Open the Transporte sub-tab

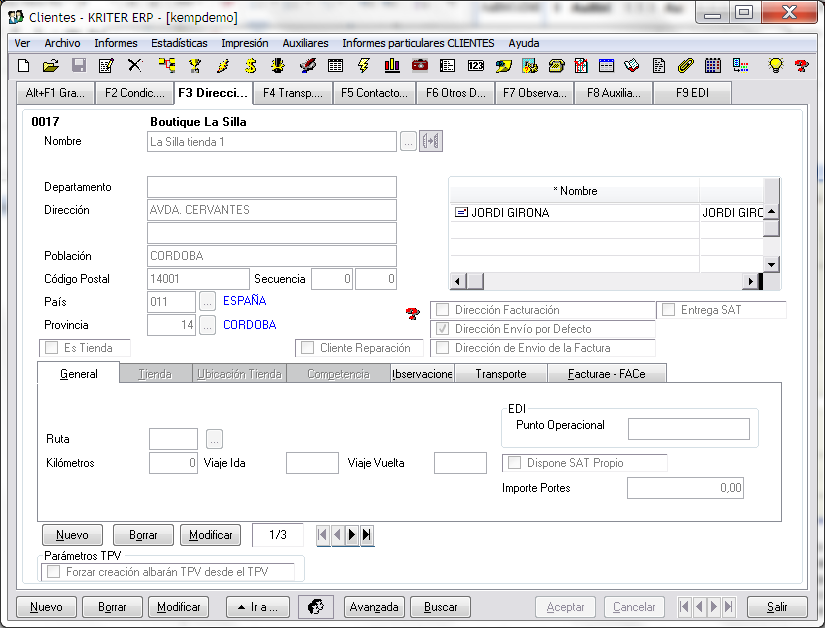coord(501,374)
